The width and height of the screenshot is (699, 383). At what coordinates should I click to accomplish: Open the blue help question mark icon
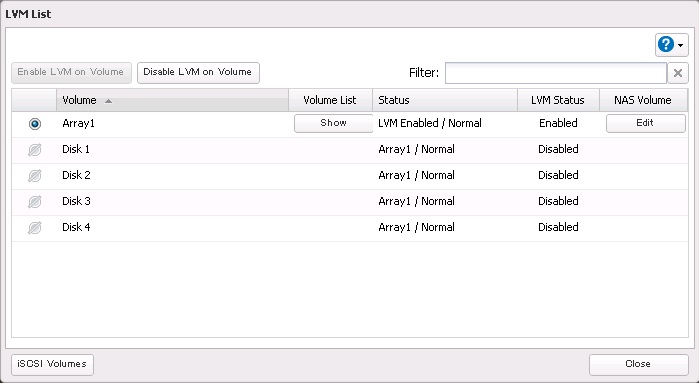pos(666,45)
